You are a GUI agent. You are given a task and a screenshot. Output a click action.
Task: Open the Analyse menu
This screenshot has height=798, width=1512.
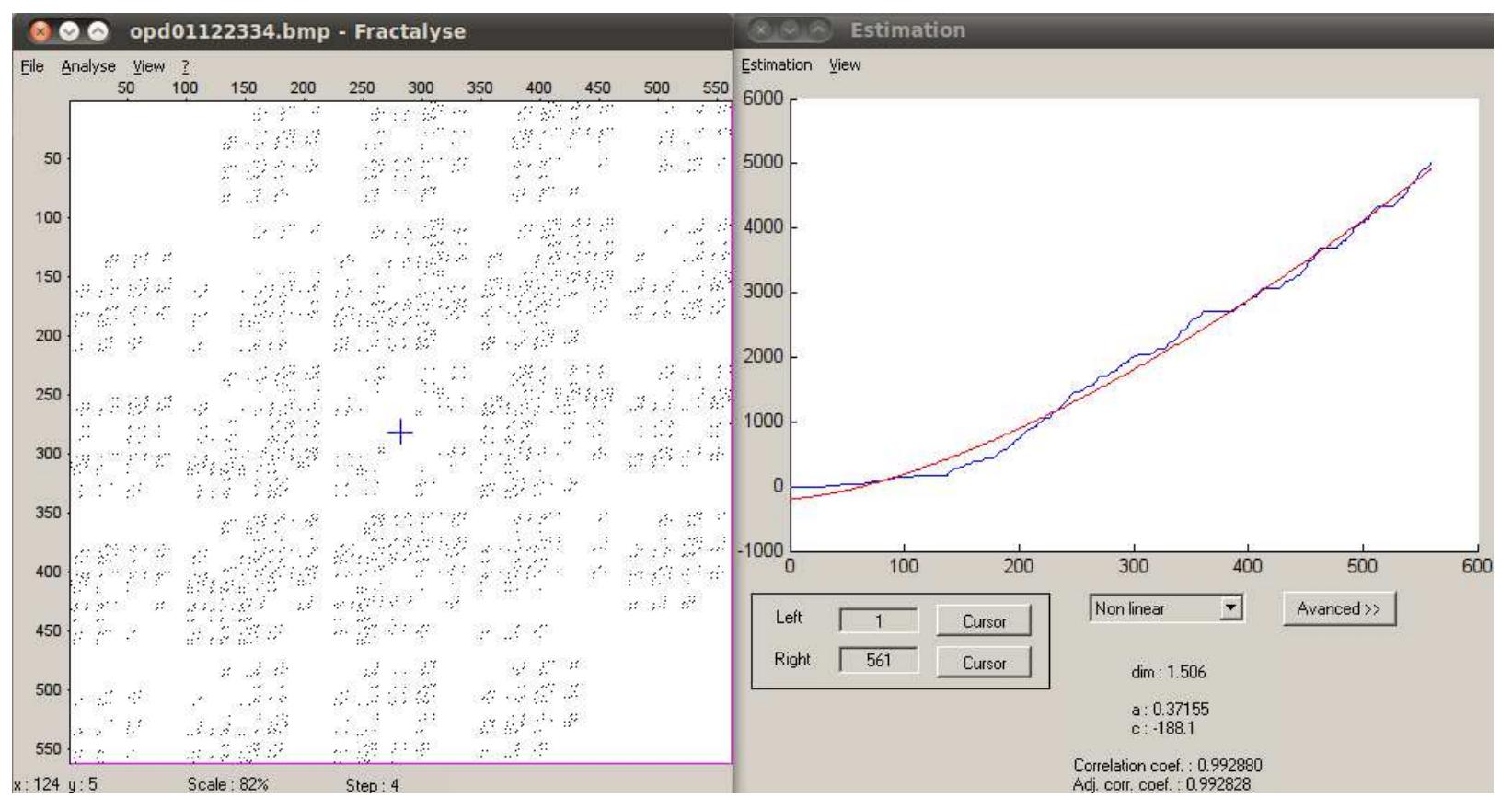(x=88, y=66)
